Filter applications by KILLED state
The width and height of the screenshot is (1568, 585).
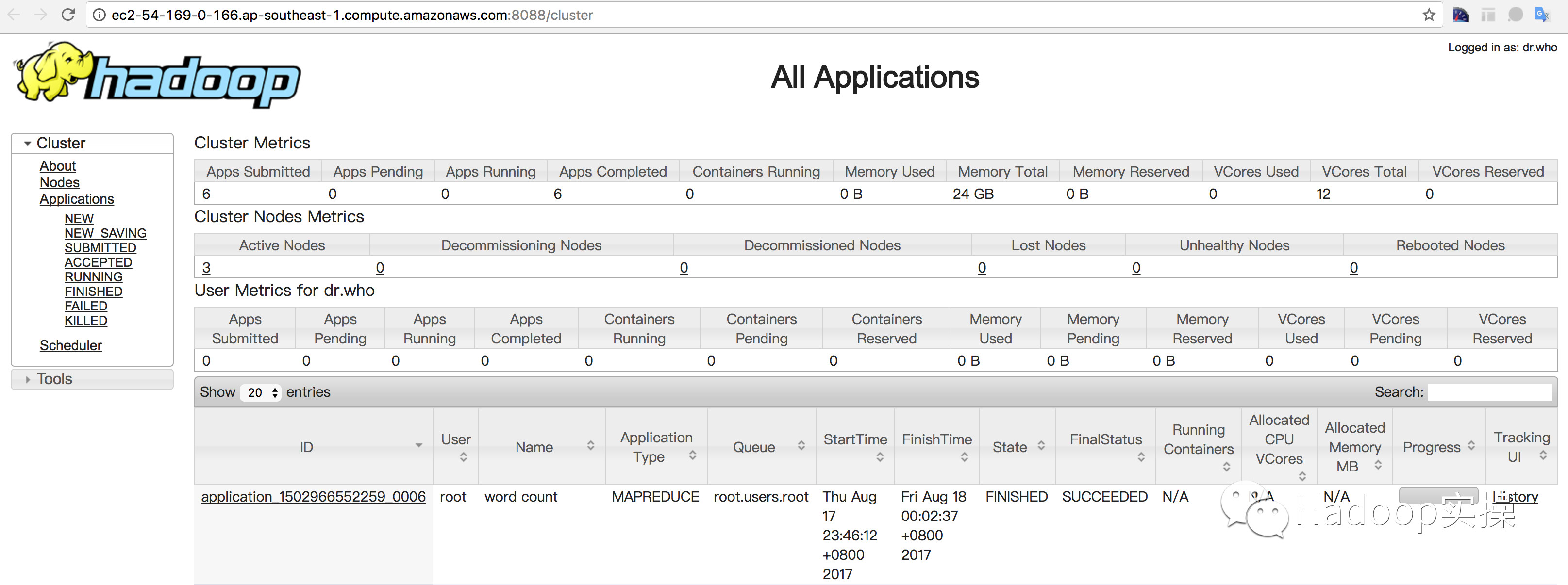click(x=86, y=321)
